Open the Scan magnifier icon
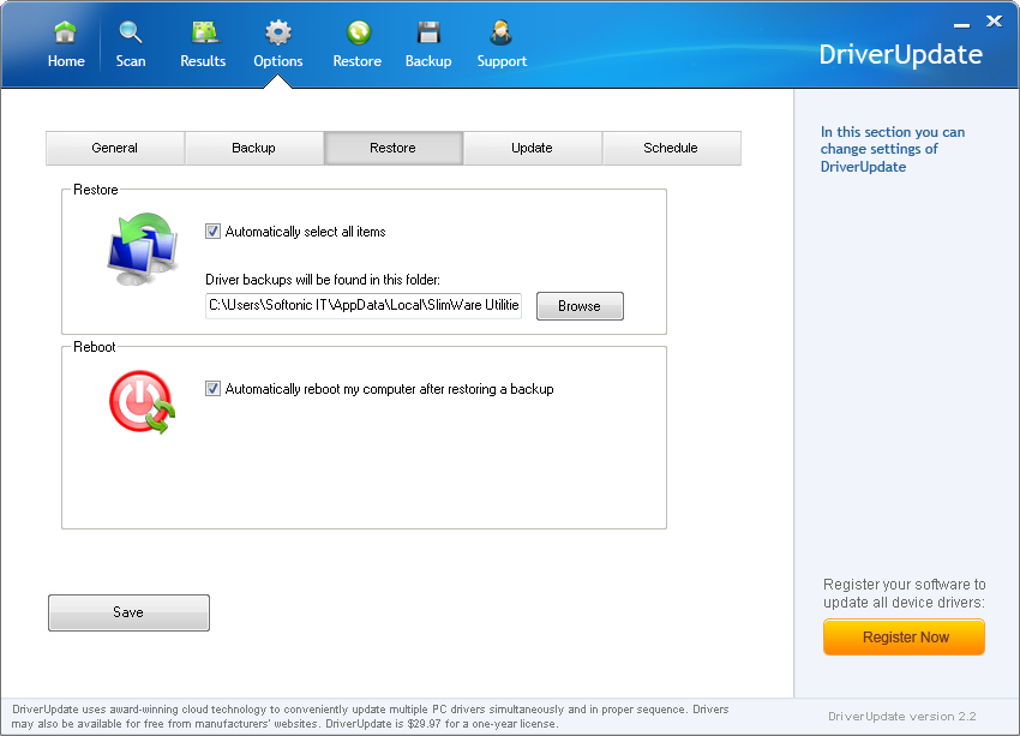The image size is (1020, 736). (x=130, y=32)
